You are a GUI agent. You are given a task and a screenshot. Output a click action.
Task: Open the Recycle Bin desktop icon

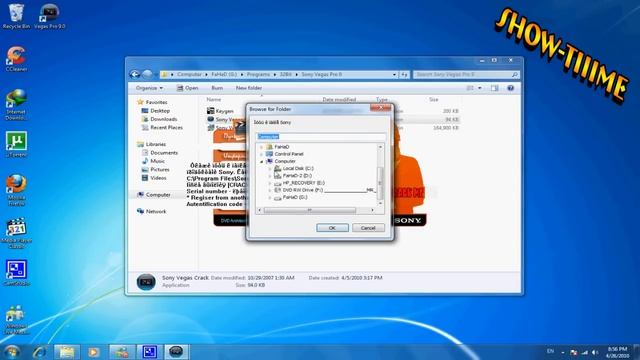[x=16, y=16]
